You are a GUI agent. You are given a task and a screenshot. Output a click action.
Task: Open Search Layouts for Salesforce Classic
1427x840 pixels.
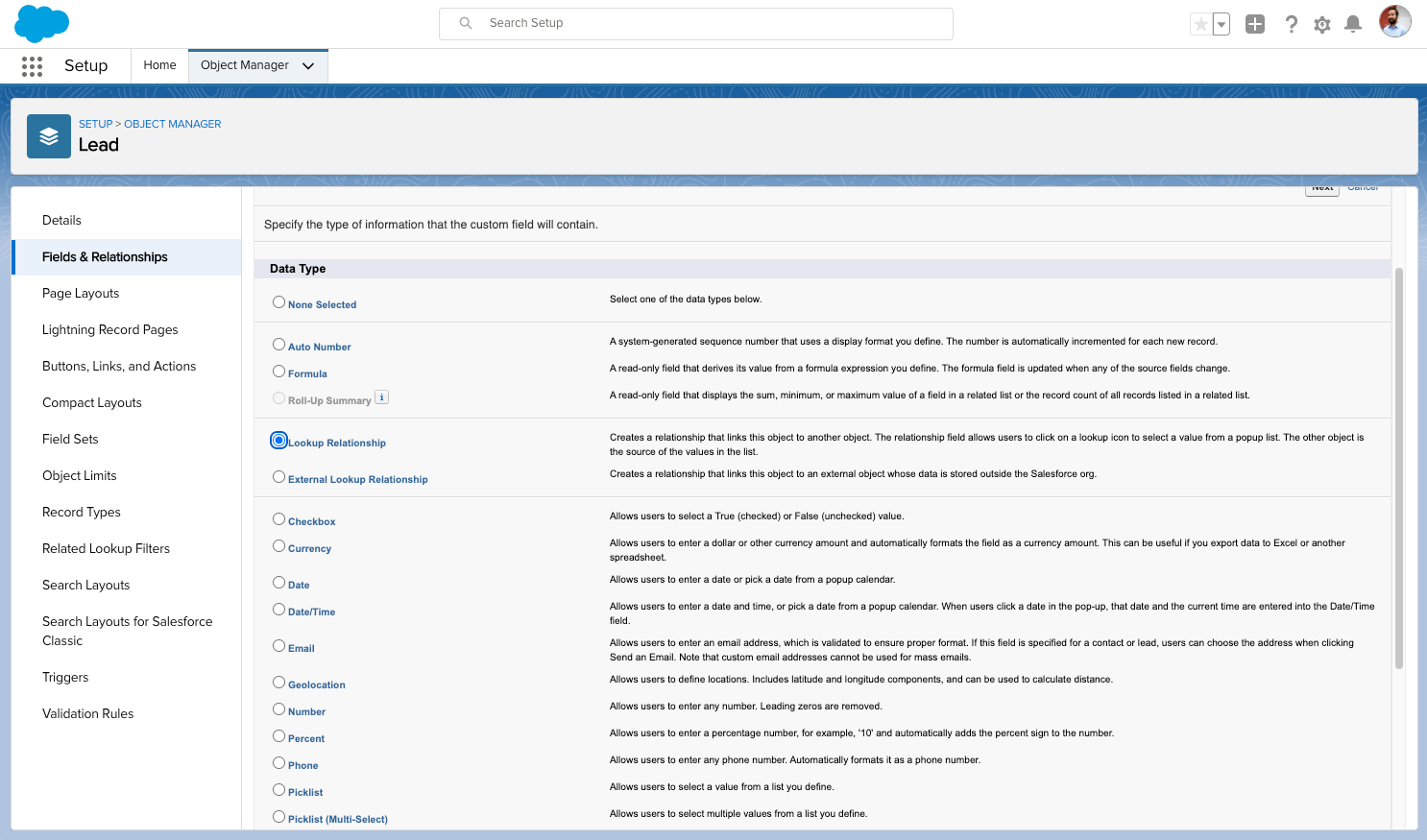coord(127,632)
